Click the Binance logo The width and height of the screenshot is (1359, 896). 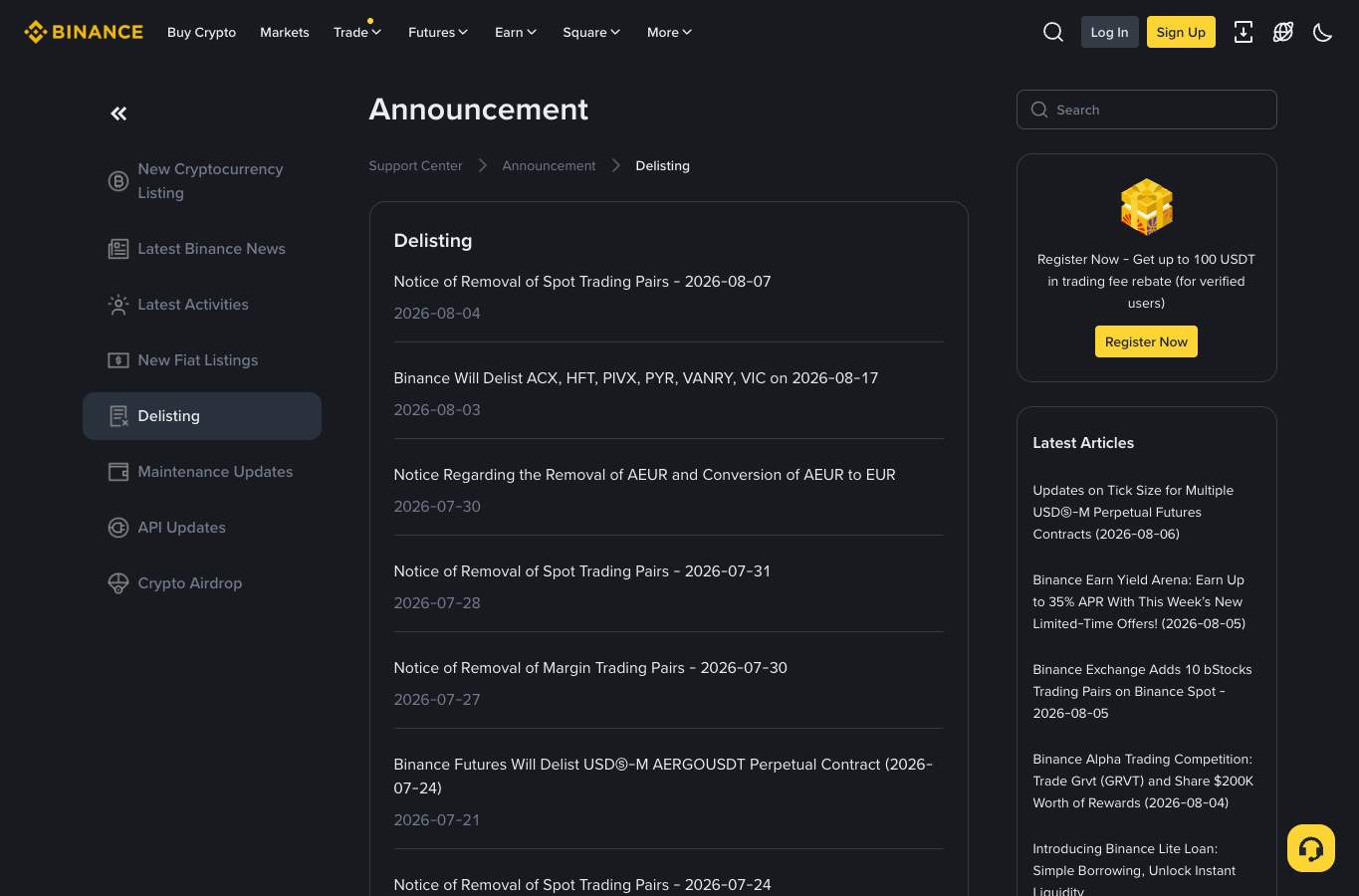[x=84, y=32]
